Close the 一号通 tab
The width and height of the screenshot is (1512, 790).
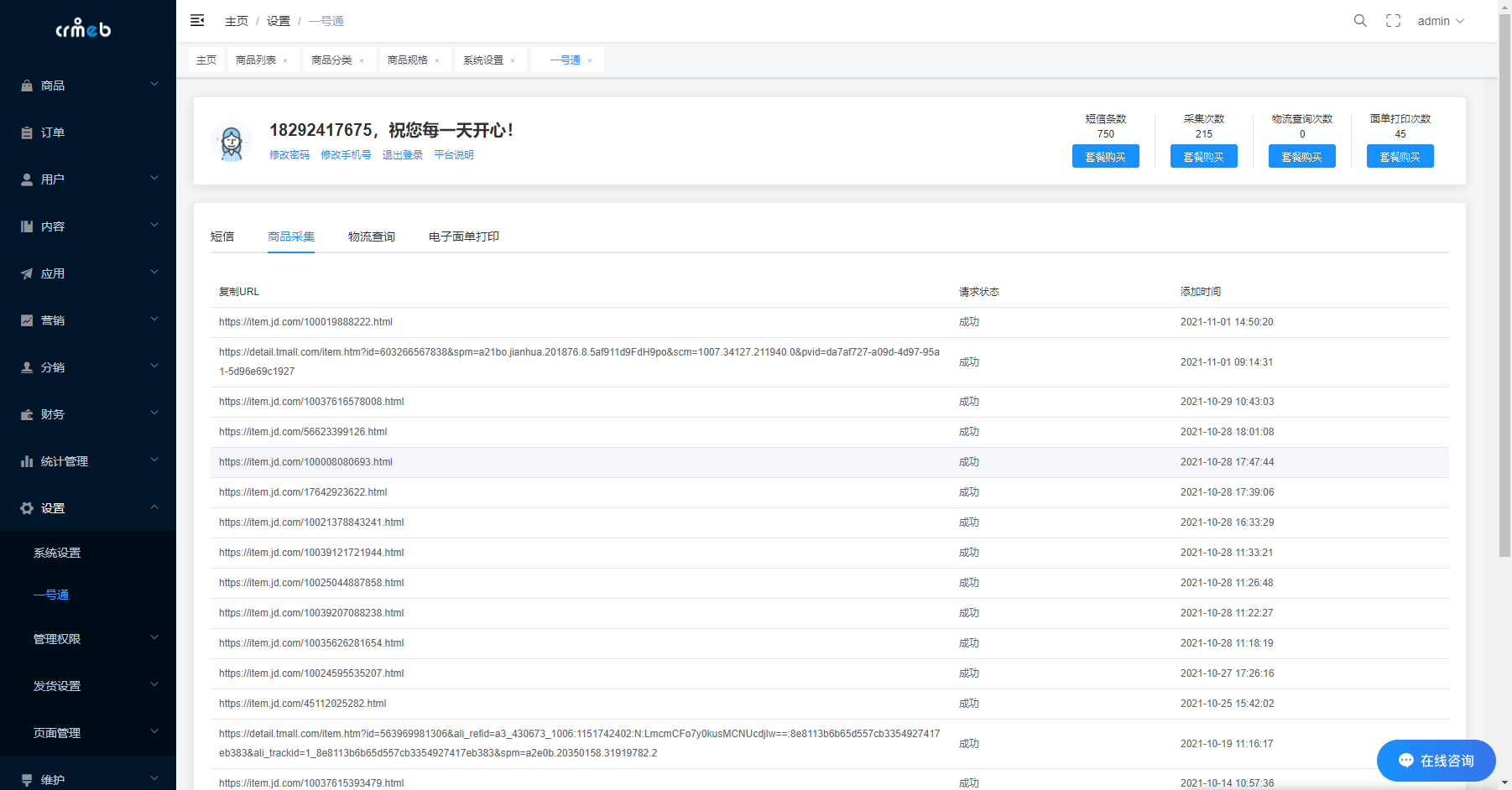pyautogui.click(x=590, y=60)
